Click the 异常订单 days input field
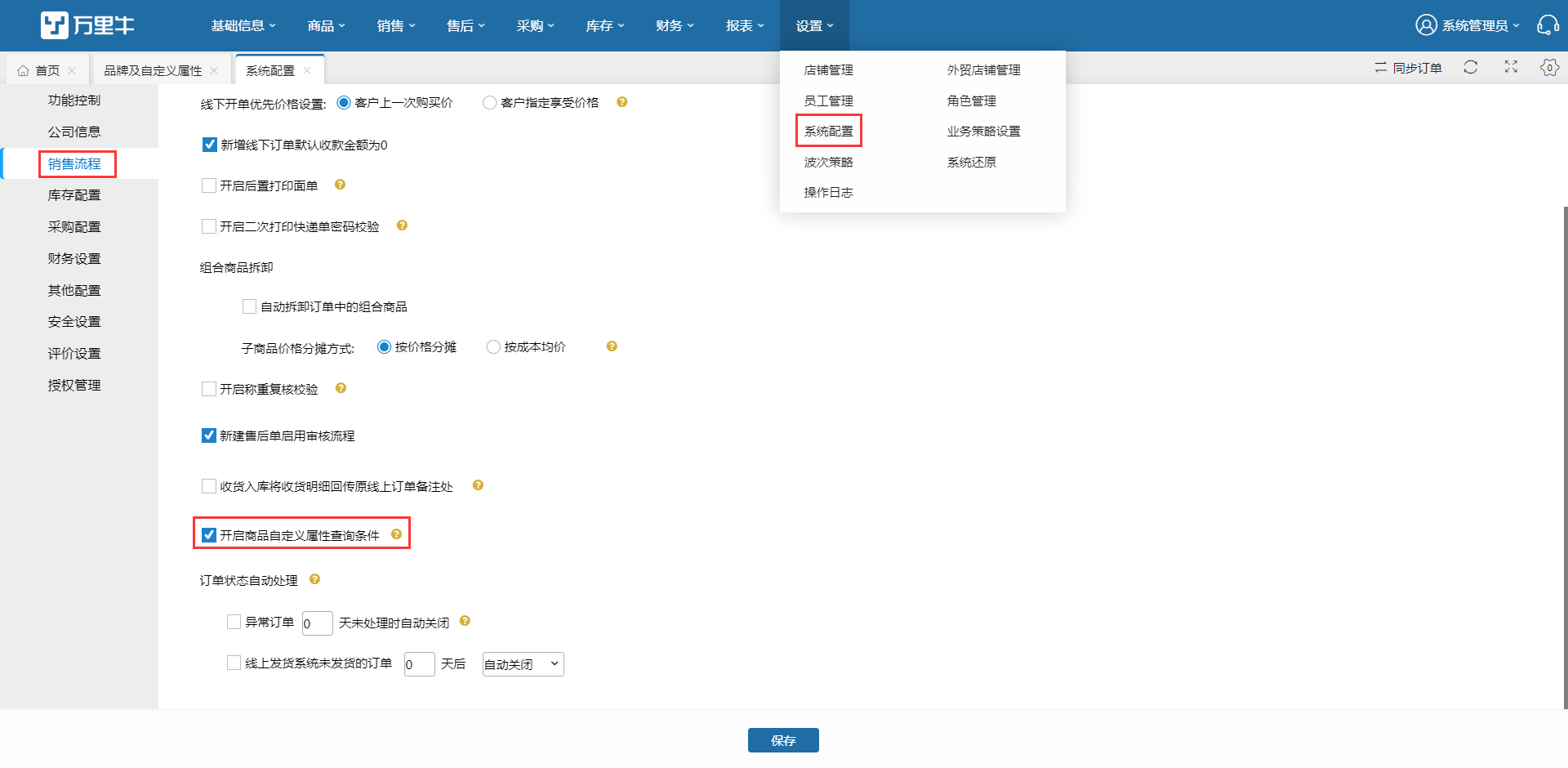This screenshot has width=1568, height=768. tap(317, 623)
